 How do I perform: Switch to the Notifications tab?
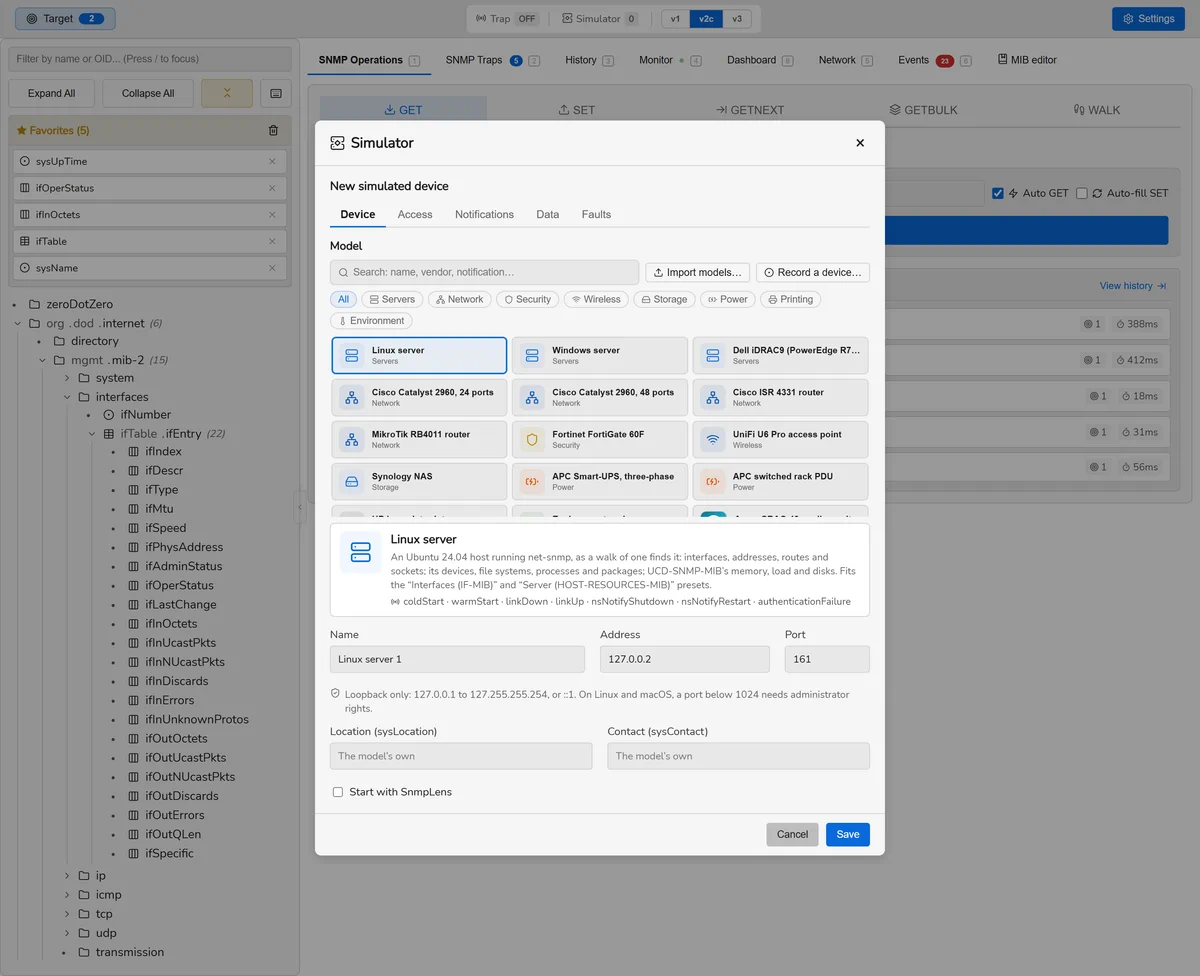coord(484,214)
